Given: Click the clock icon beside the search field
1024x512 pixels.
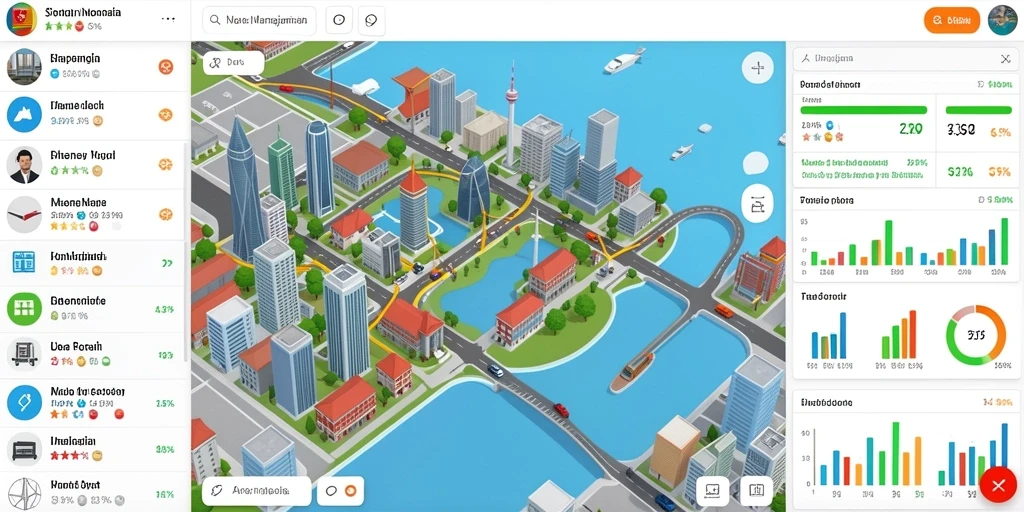Looking at the screenshot, I should pos(338,20).
